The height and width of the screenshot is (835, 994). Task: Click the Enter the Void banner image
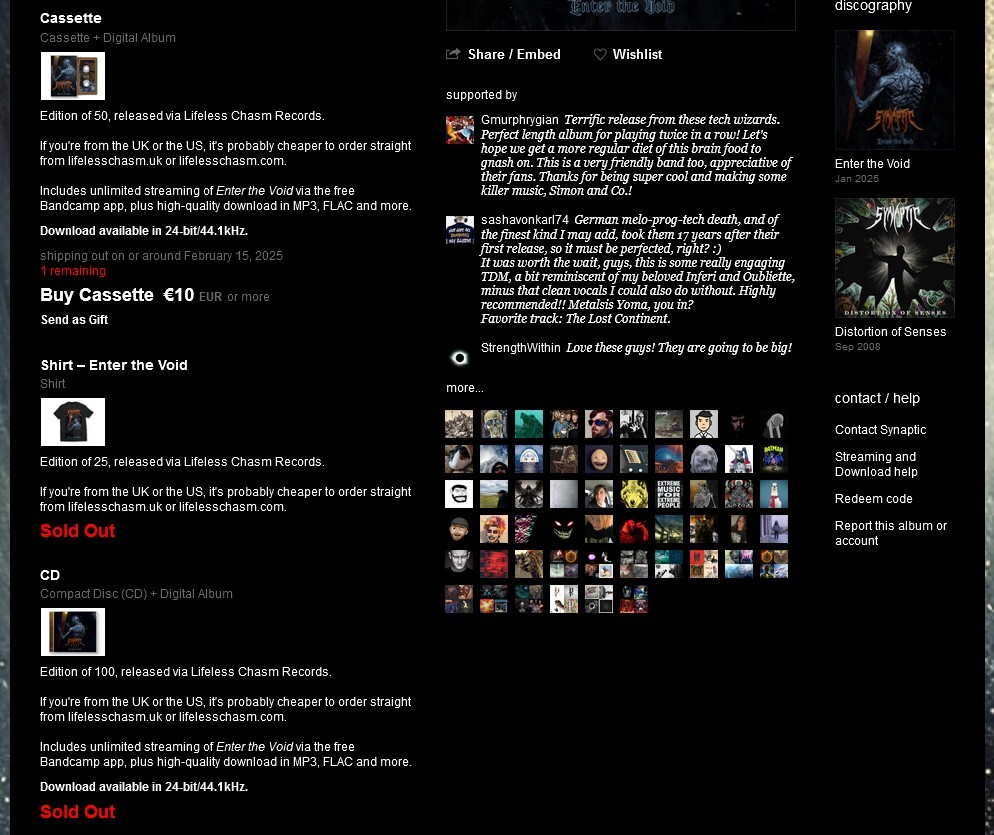click(621, 15)
